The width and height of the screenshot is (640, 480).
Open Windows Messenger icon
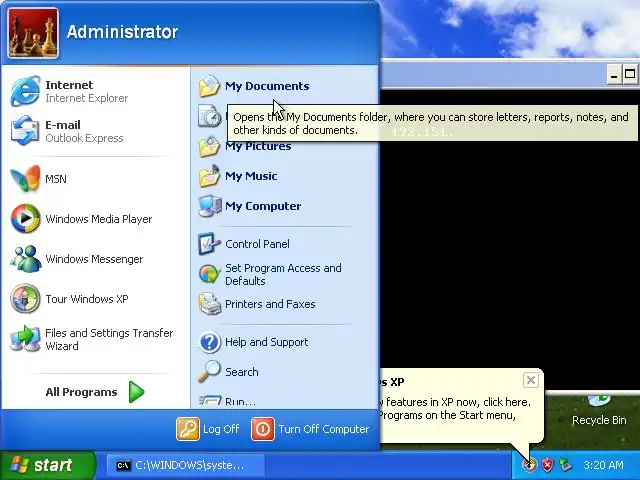[25, 258]
